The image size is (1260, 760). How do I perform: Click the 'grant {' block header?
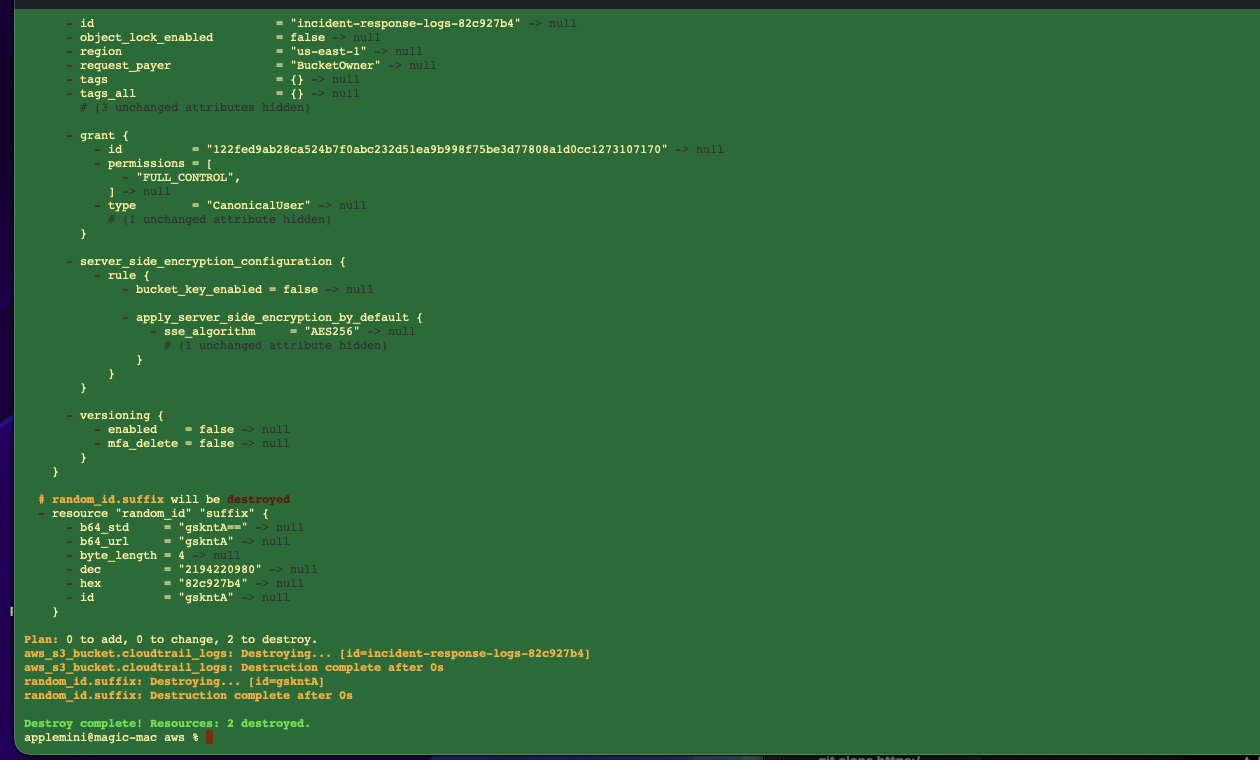105,135
